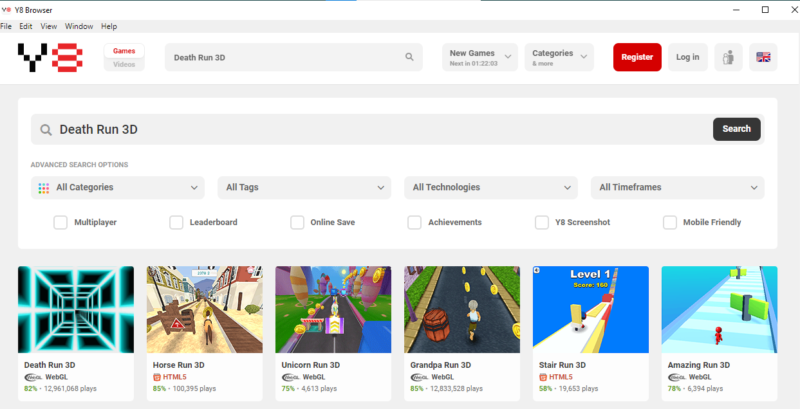
Task: Open the user avatar profile icon
Action: 728,57
